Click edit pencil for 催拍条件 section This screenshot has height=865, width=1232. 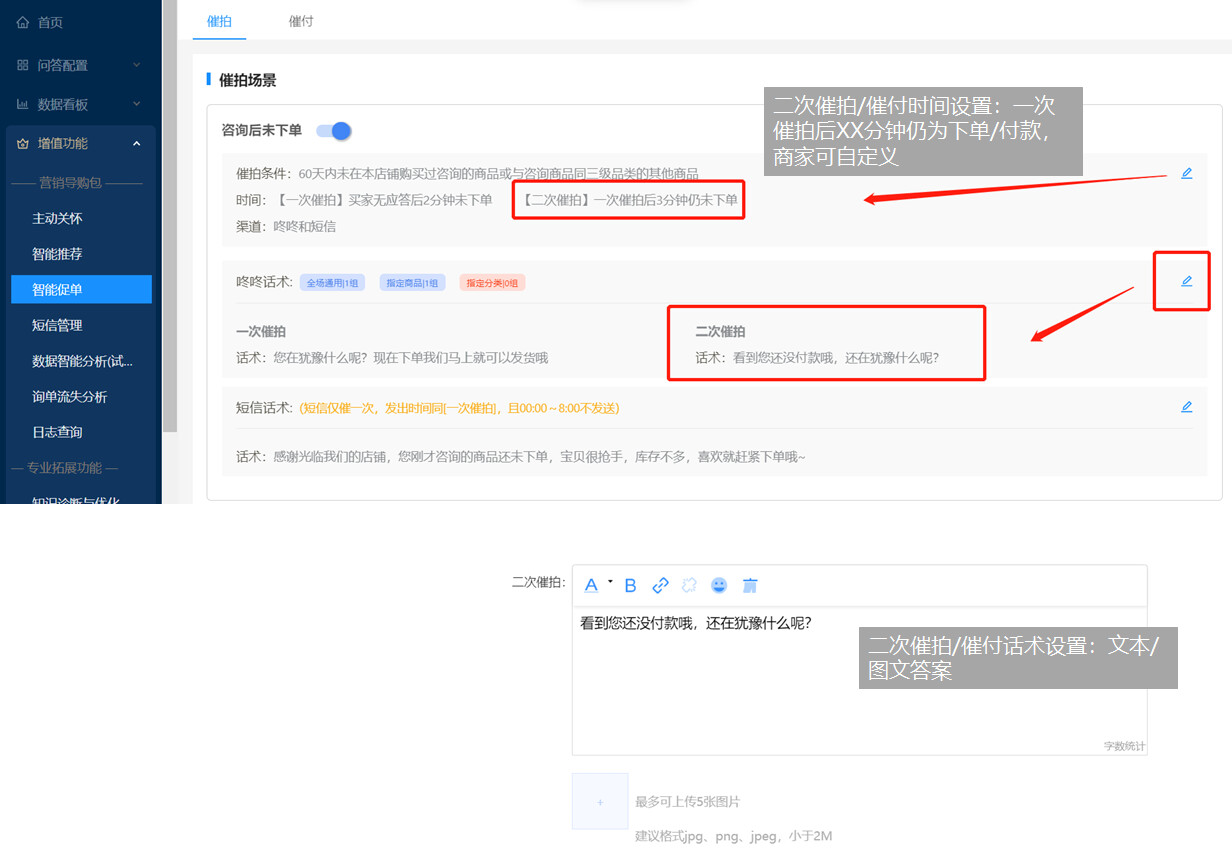(x=1187, y=173)
